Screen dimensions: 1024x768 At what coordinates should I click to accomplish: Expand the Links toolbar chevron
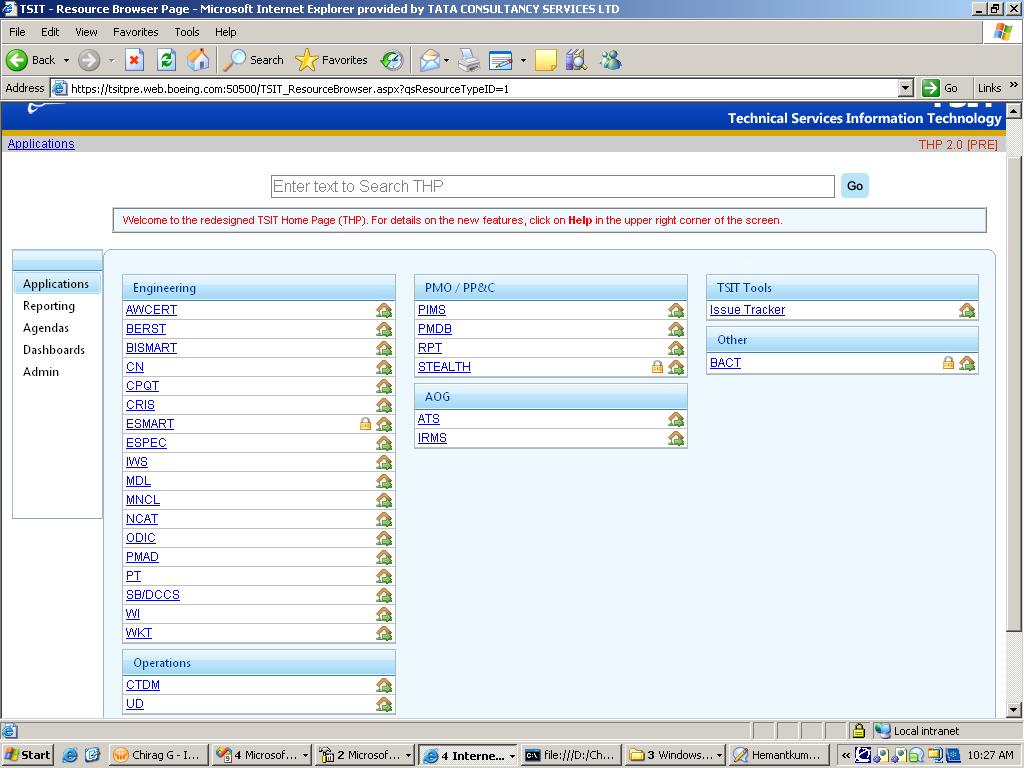pos(1014,85)
